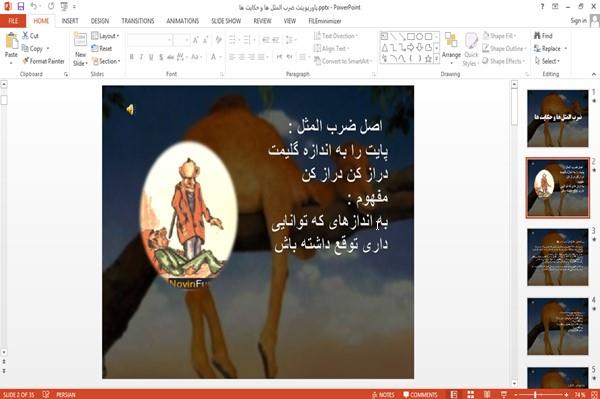
Task: Open the Section dropdown
Action: point(106,61)
